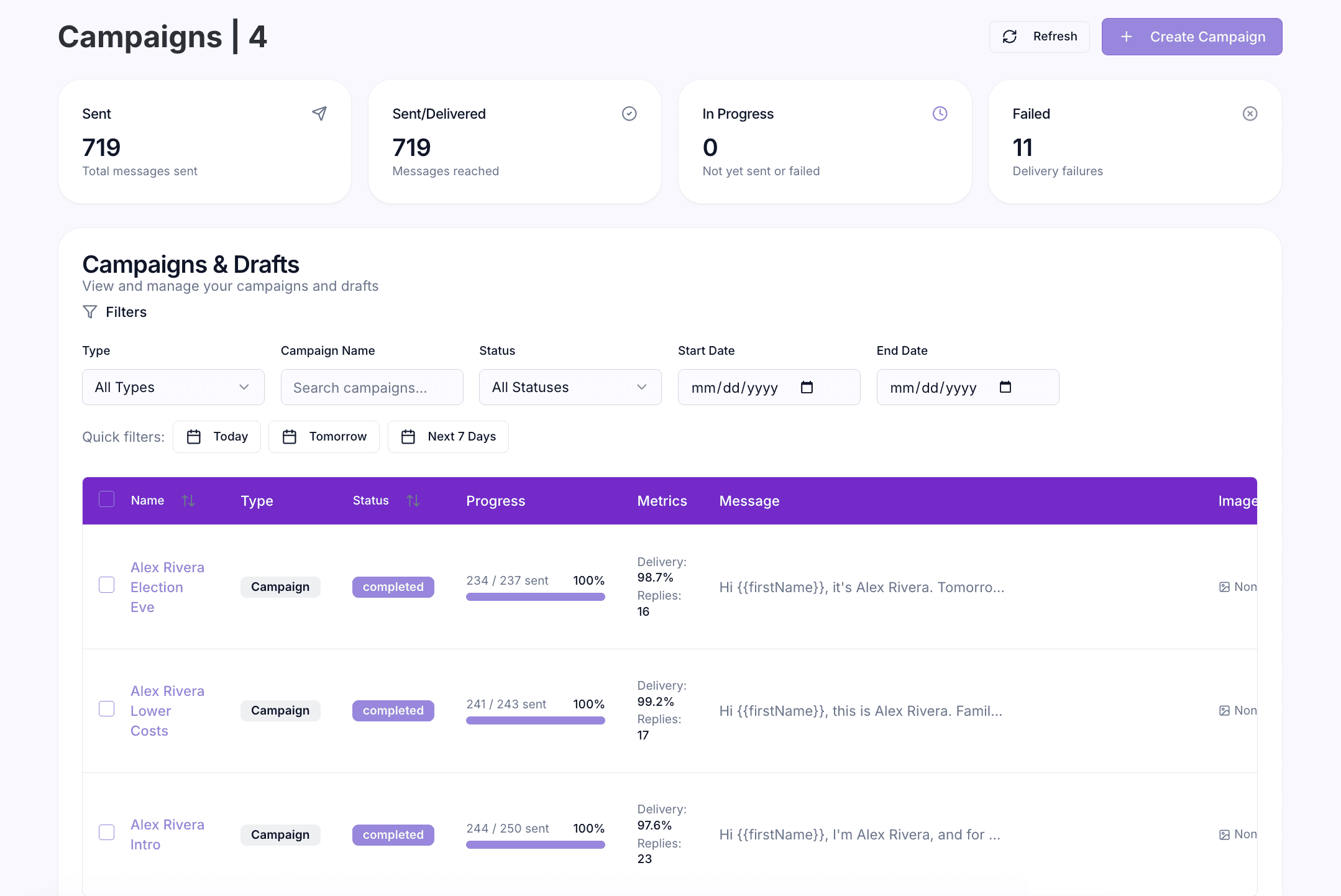Click the calendar icon in Next 7 Days
The image size is (1341, 896).
(x=408, y=437)
